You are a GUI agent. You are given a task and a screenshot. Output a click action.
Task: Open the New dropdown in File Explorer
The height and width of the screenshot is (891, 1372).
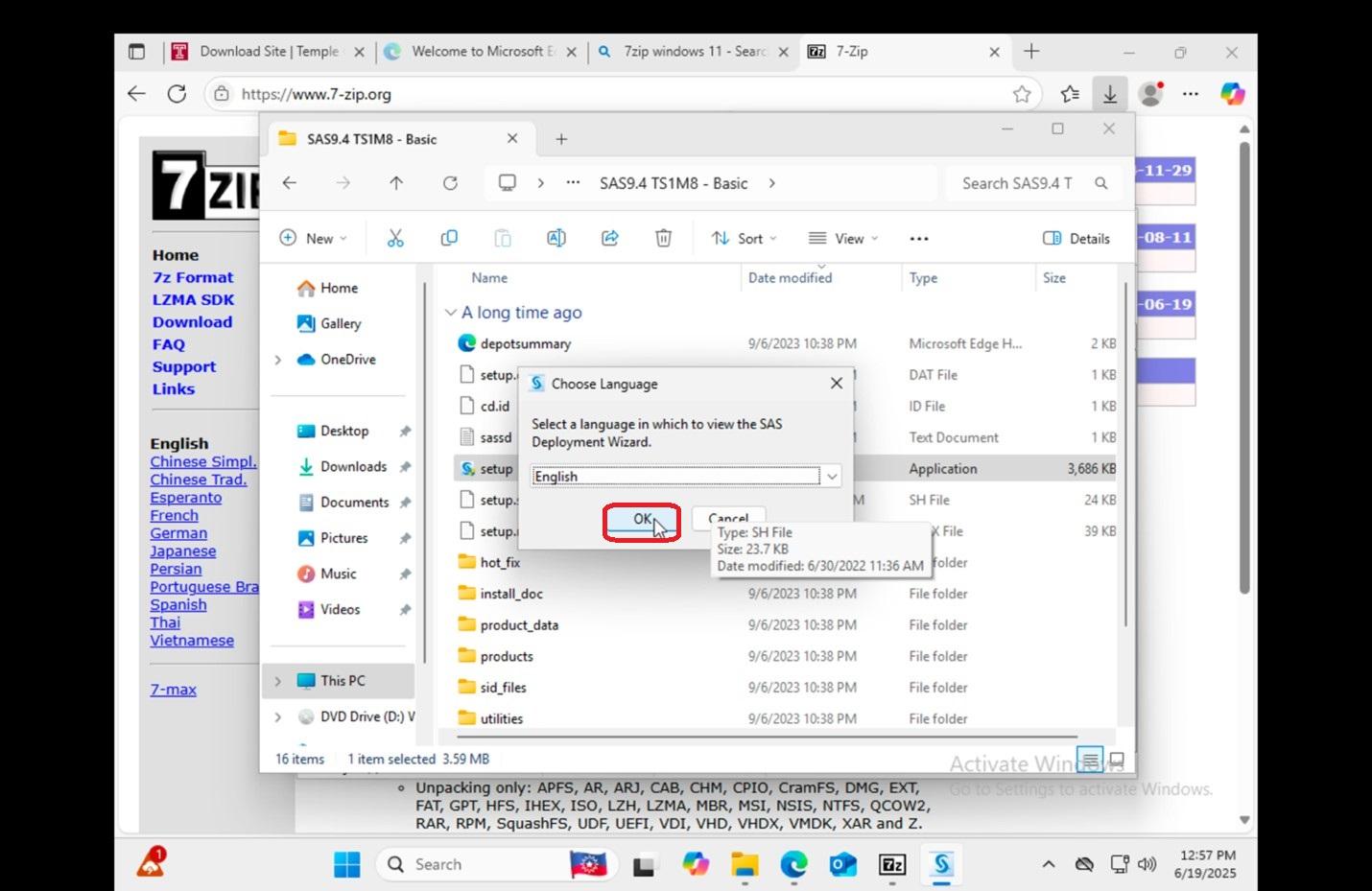pyautogui.click(x=313, y=239)
